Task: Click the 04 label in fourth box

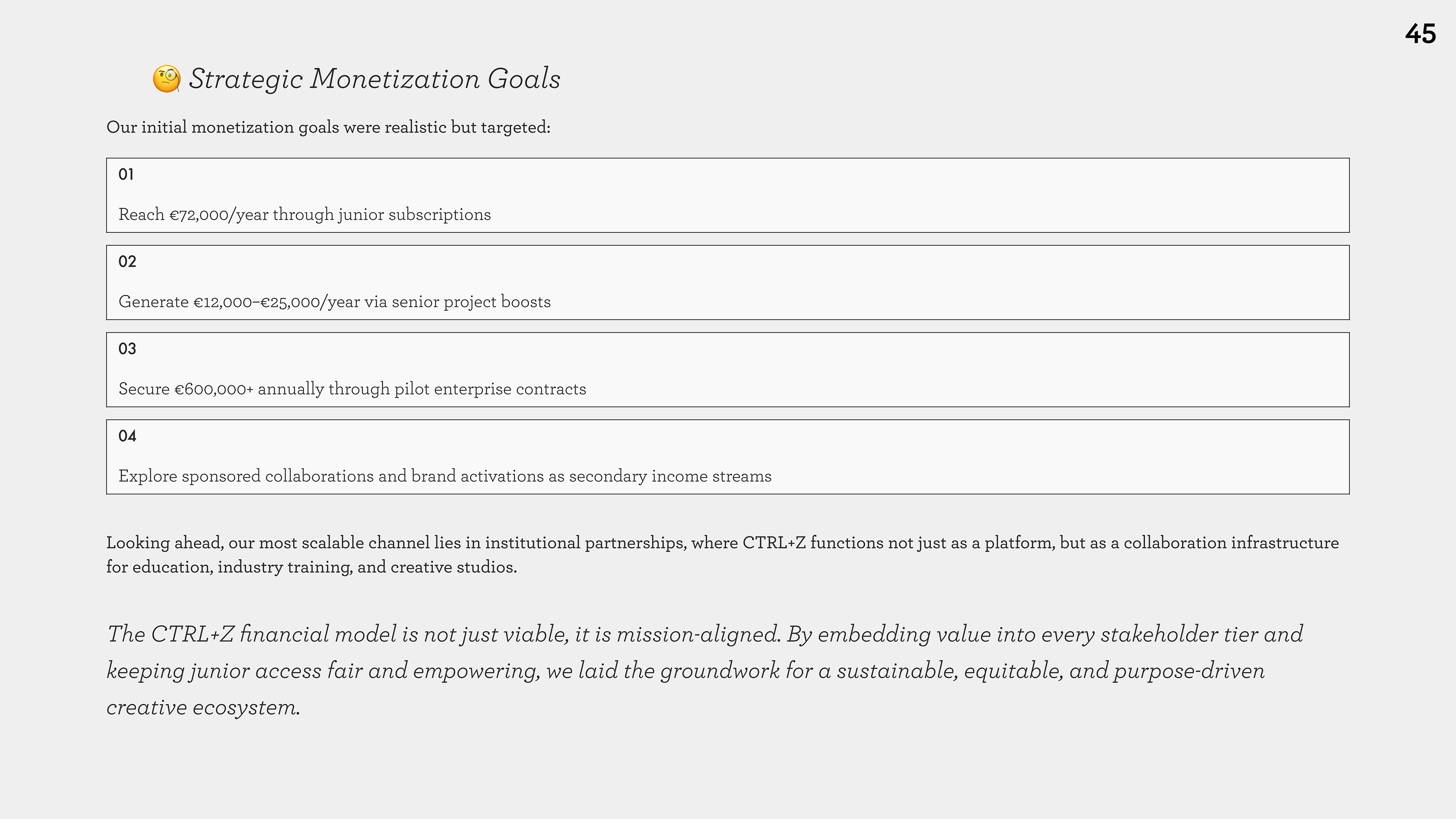Action: pyautogui.click(x=127, y=436)
